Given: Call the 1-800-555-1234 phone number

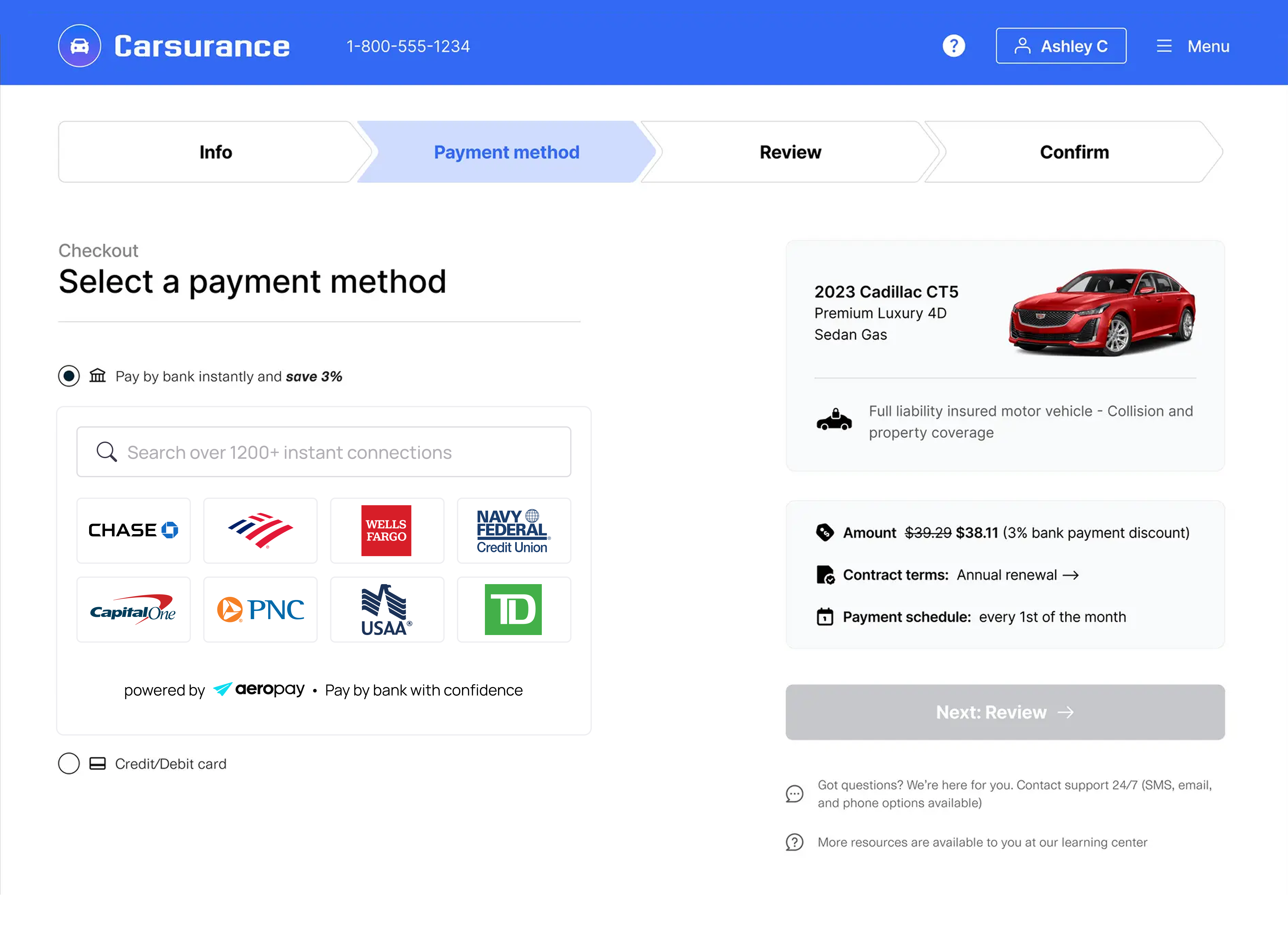Looking at the screenshot, I should pyautogui.click(x=408, y=46).
